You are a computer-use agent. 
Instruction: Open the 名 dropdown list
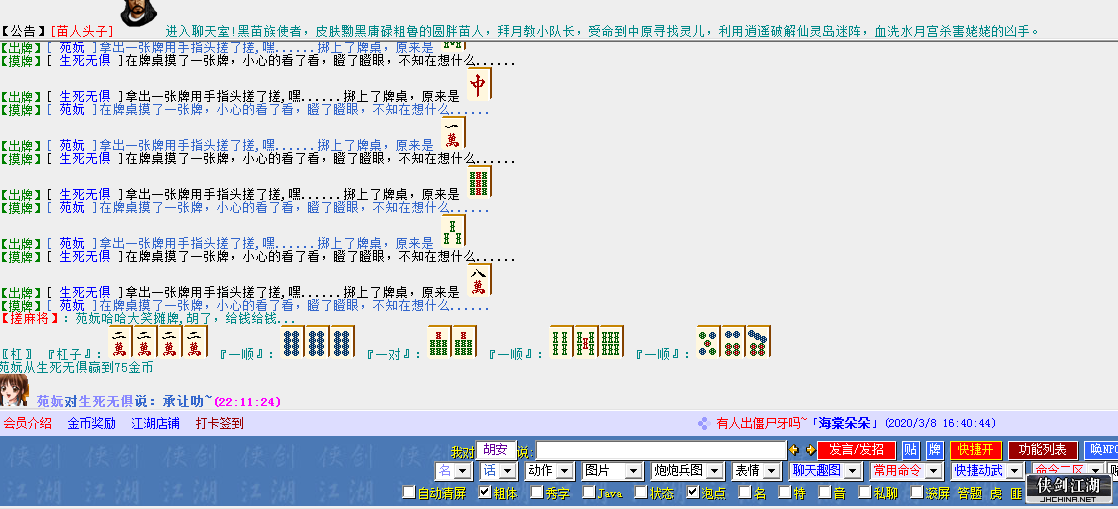tap(453, 471)
